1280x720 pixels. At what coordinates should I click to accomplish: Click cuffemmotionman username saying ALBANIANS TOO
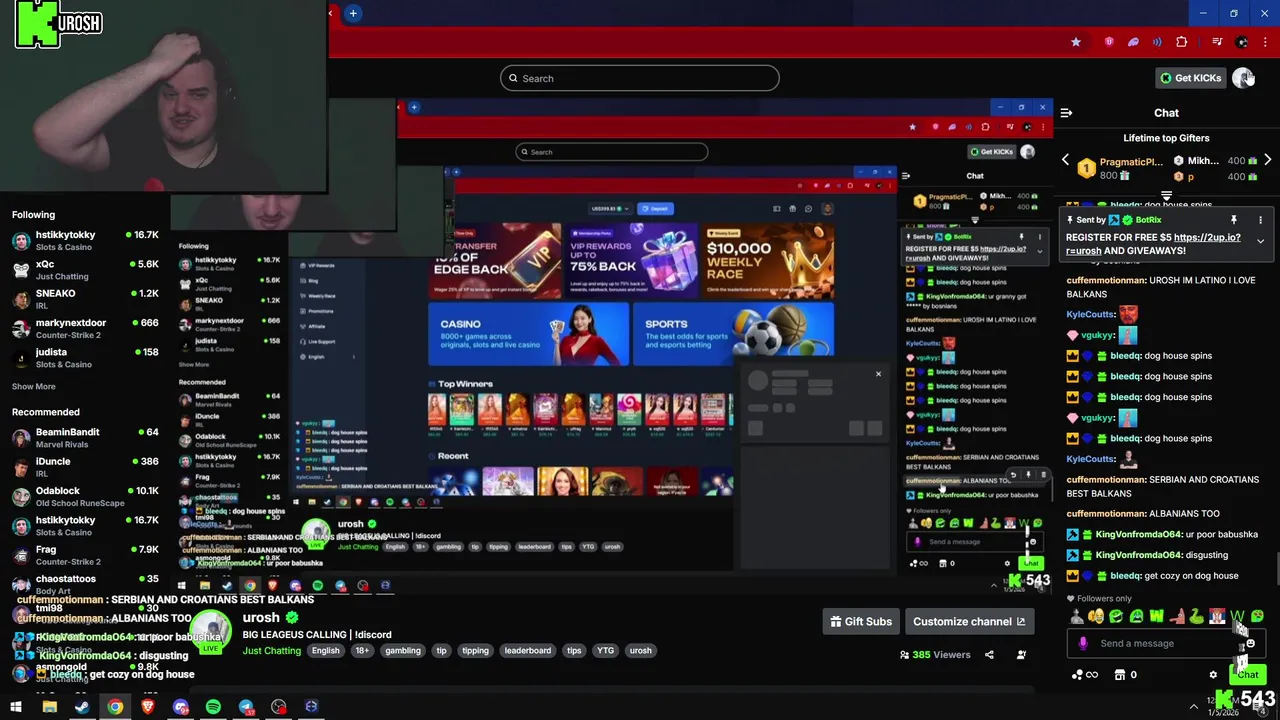point(1105,514)
